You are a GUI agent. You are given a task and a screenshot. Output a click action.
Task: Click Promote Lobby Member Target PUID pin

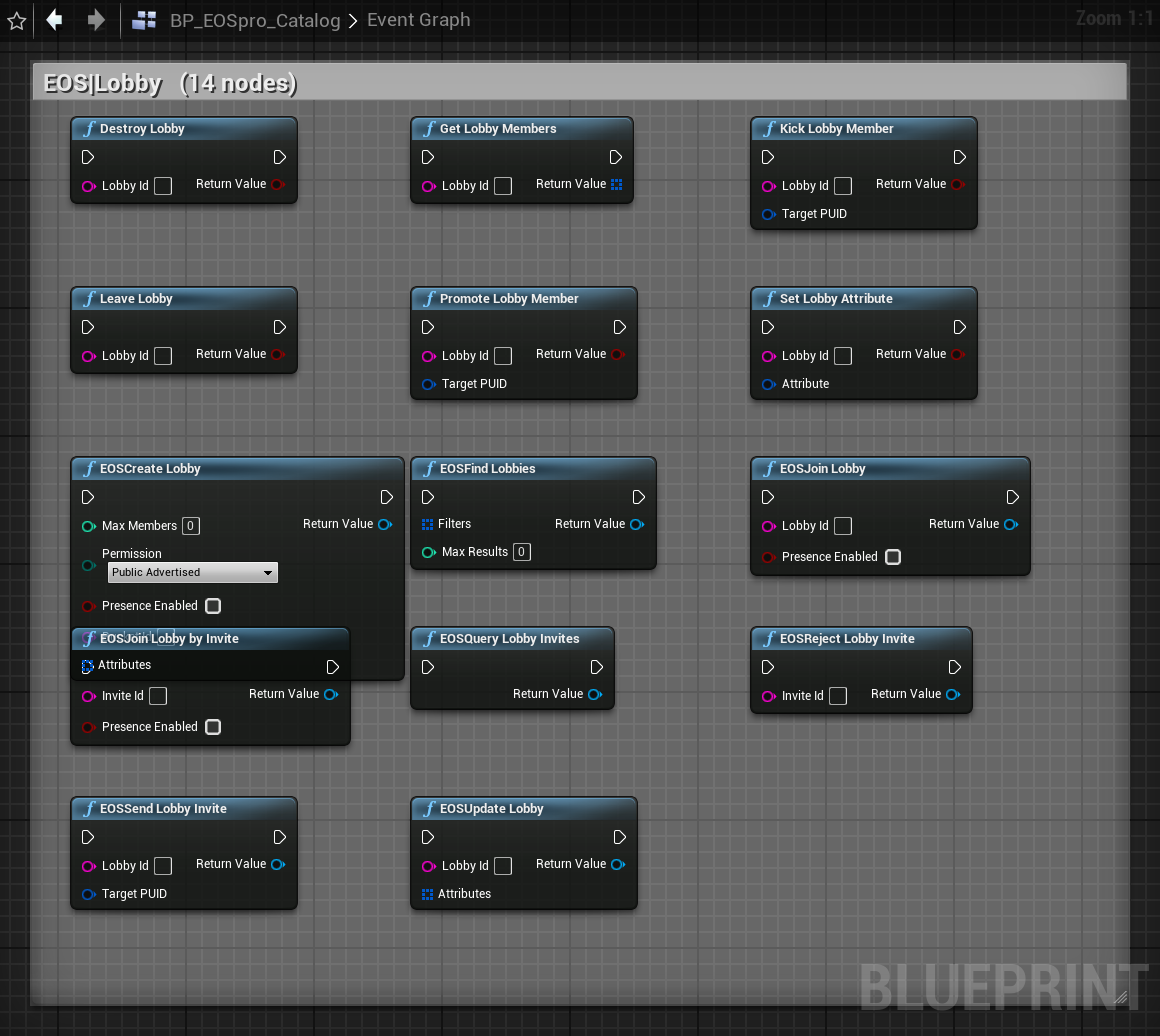pyautogui.click(x=428, y=384)
